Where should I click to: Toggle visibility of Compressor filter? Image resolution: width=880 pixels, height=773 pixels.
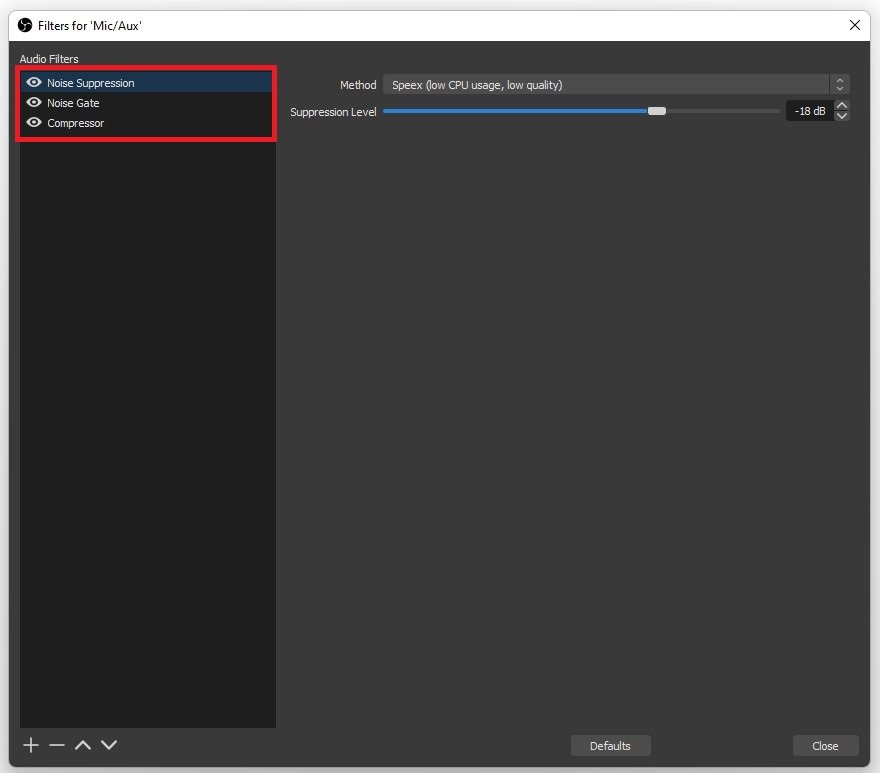[34, 122]
